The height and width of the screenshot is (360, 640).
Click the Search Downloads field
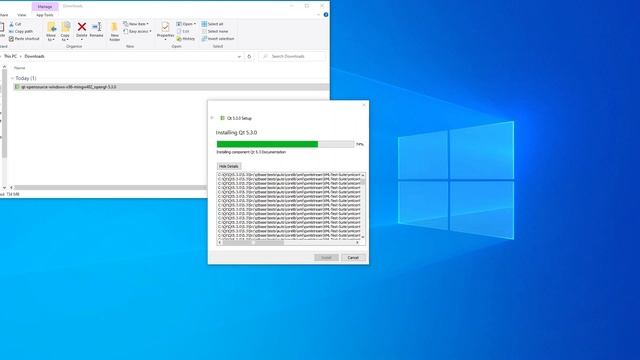tap(293, 56)
